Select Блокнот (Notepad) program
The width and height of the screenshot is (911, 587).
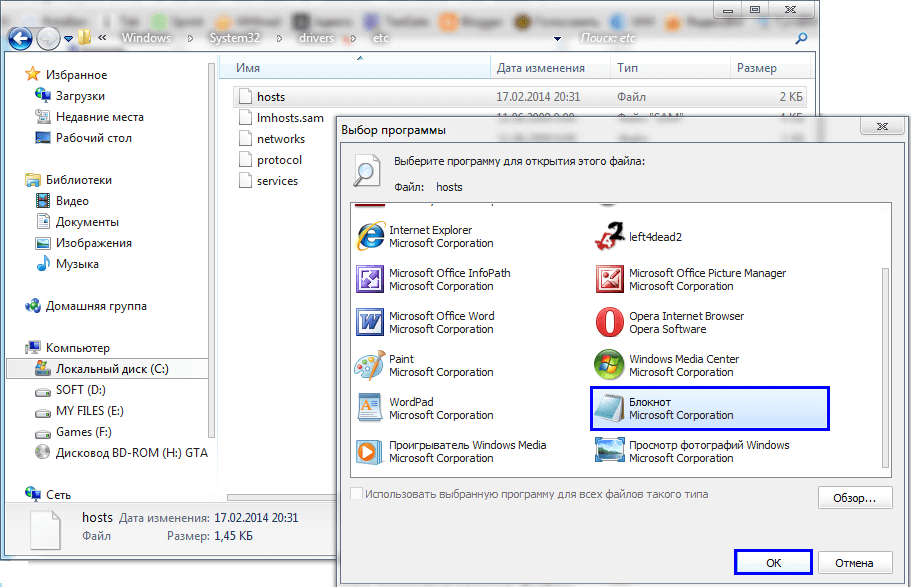(x=710, y=409)
